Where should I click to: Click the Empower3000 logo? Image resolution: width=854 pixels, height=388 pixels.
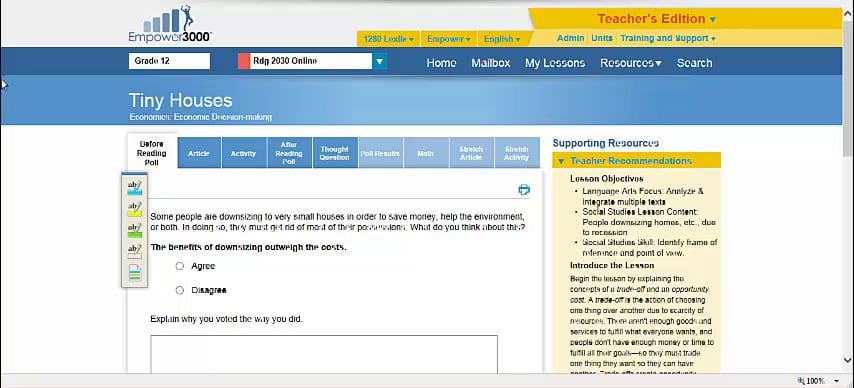coord(170,25)
